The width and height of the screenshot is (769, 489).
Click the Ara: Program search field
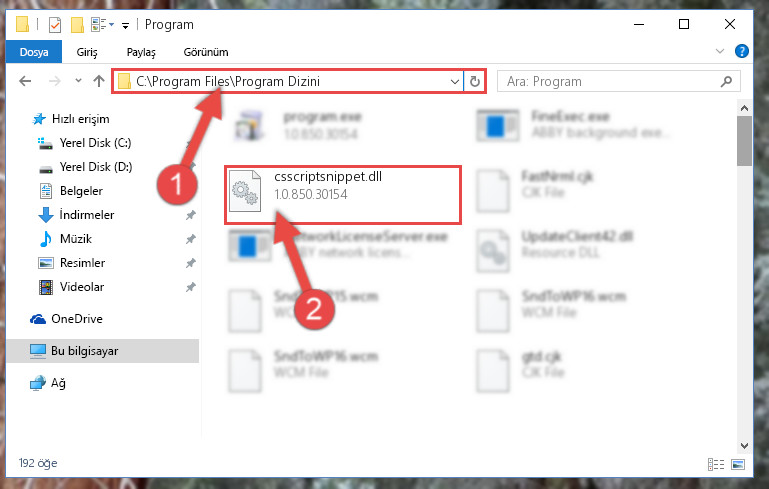point(608,81)
